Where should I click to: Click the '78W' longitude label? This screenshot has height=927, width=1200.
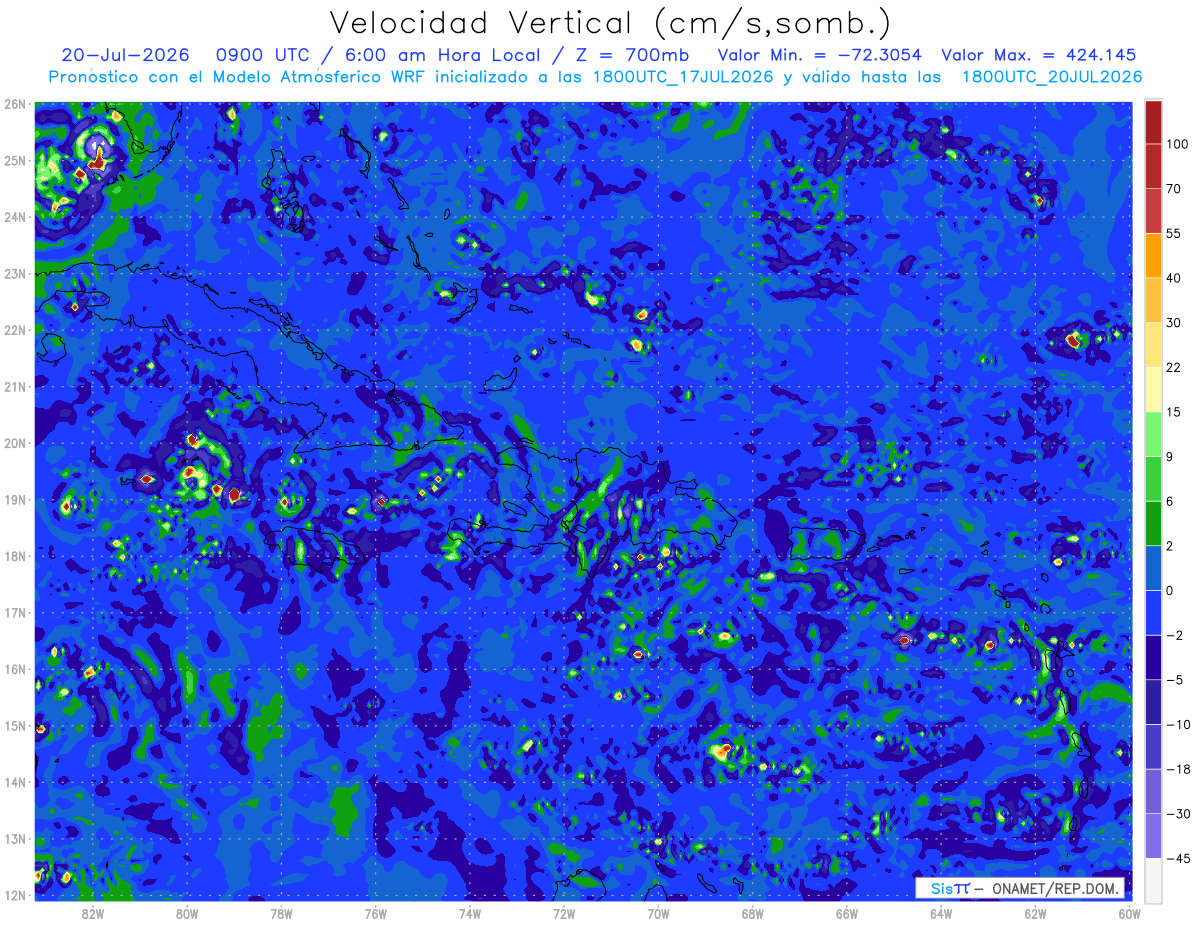pos(281,913)
